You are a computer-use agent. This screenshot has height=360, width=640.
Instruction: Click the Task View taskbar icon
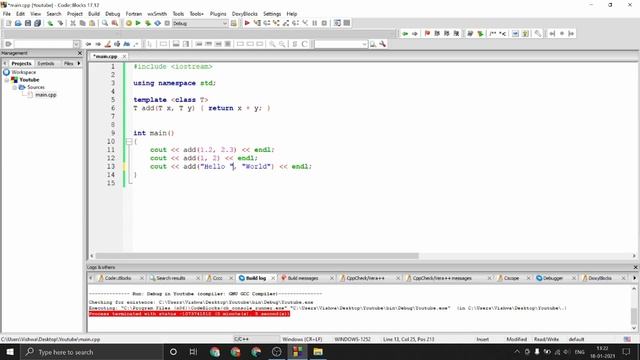click(193, 352)
